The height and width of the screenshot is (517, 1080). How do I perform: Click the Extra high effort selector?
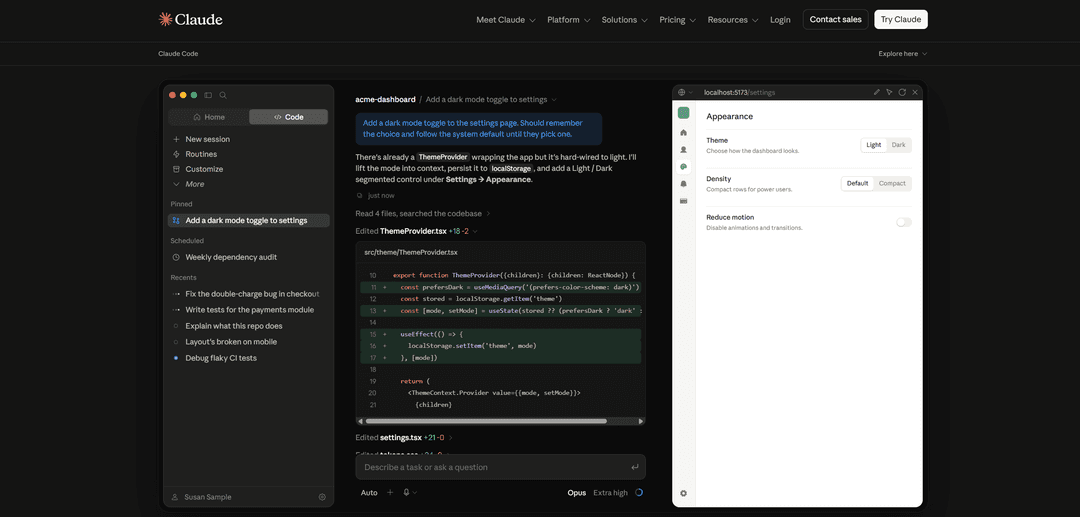point(610,492)
